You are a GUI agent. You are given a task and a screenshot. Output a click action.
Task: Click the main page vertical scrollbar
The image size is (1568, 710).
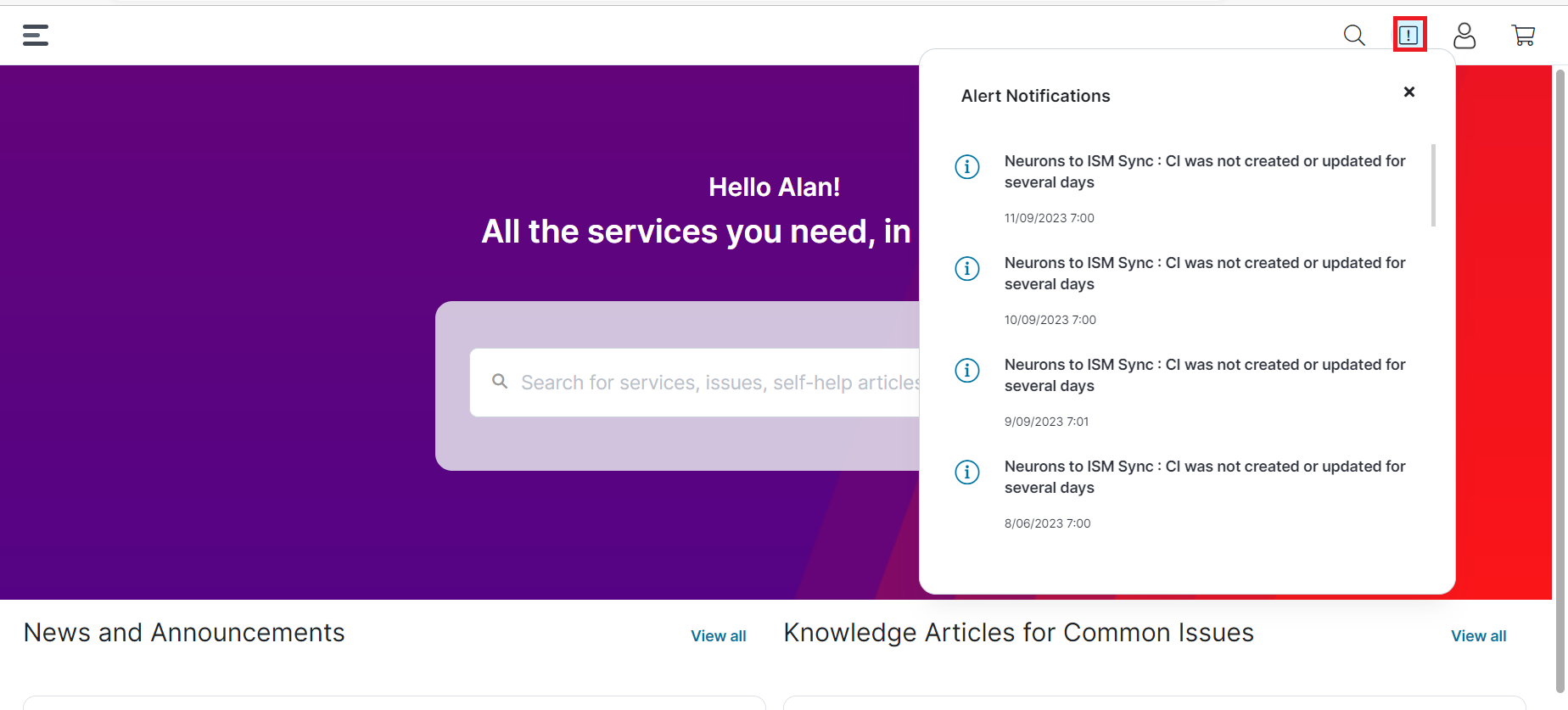(1560, 382)
